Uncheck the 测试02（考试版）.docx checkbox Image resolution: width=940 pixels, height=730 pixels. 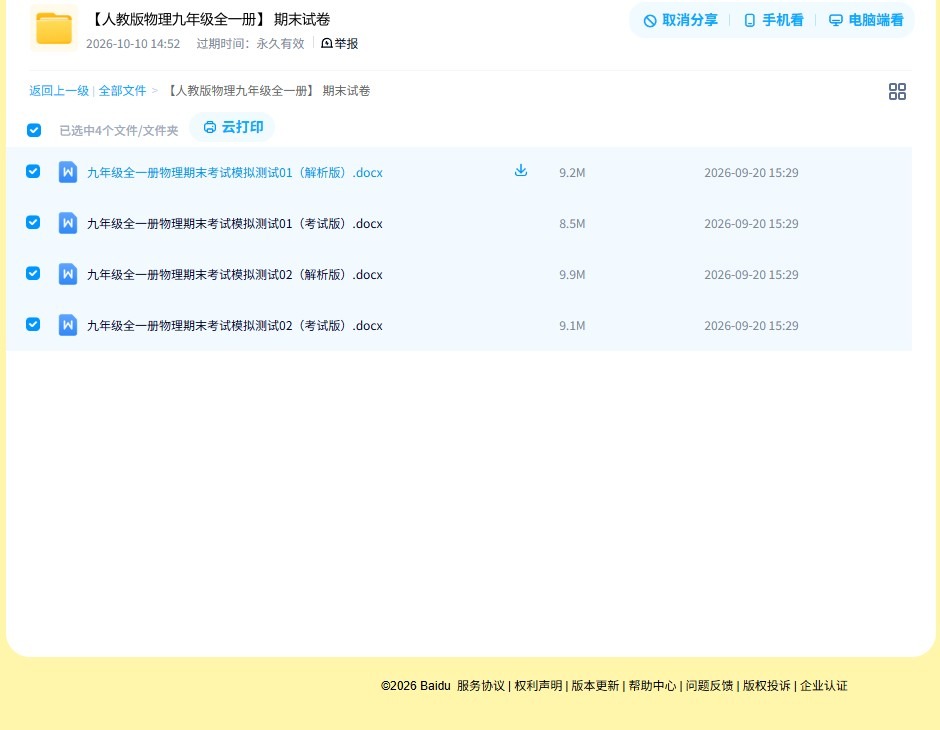[33, 324]
